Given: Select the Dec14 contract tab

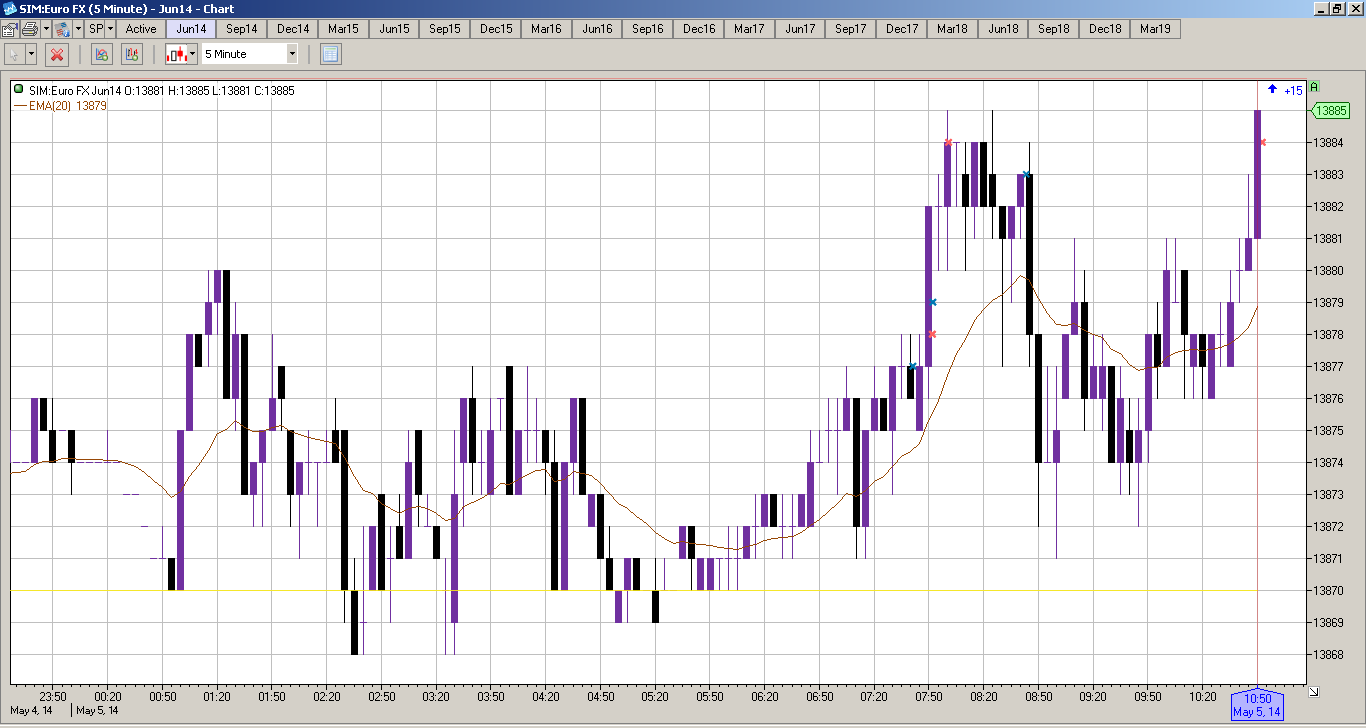Looking at the screenshot, I should pyautogui.click(x=293, y=29).
